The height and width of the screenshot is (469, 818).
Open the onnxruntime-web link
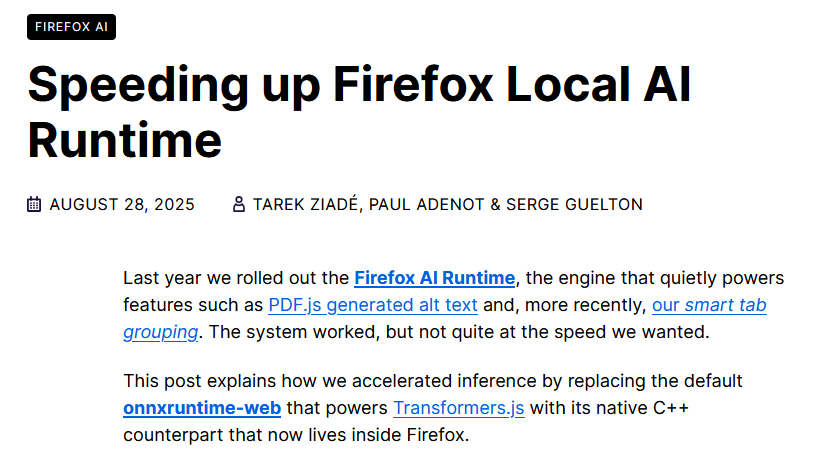202,407
